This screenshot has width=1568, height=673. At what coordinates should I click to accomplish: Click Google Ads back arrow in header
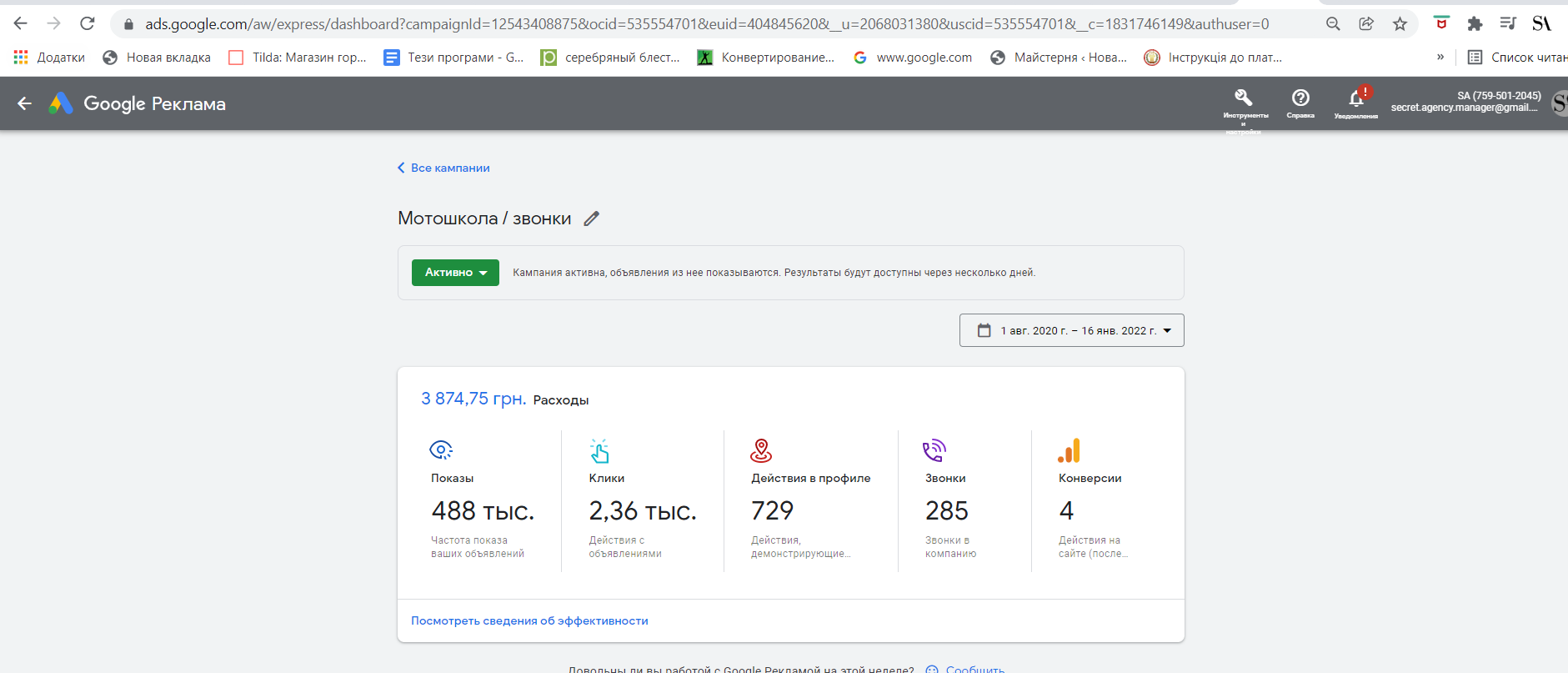pyautogui.click(x=24, y=103)
